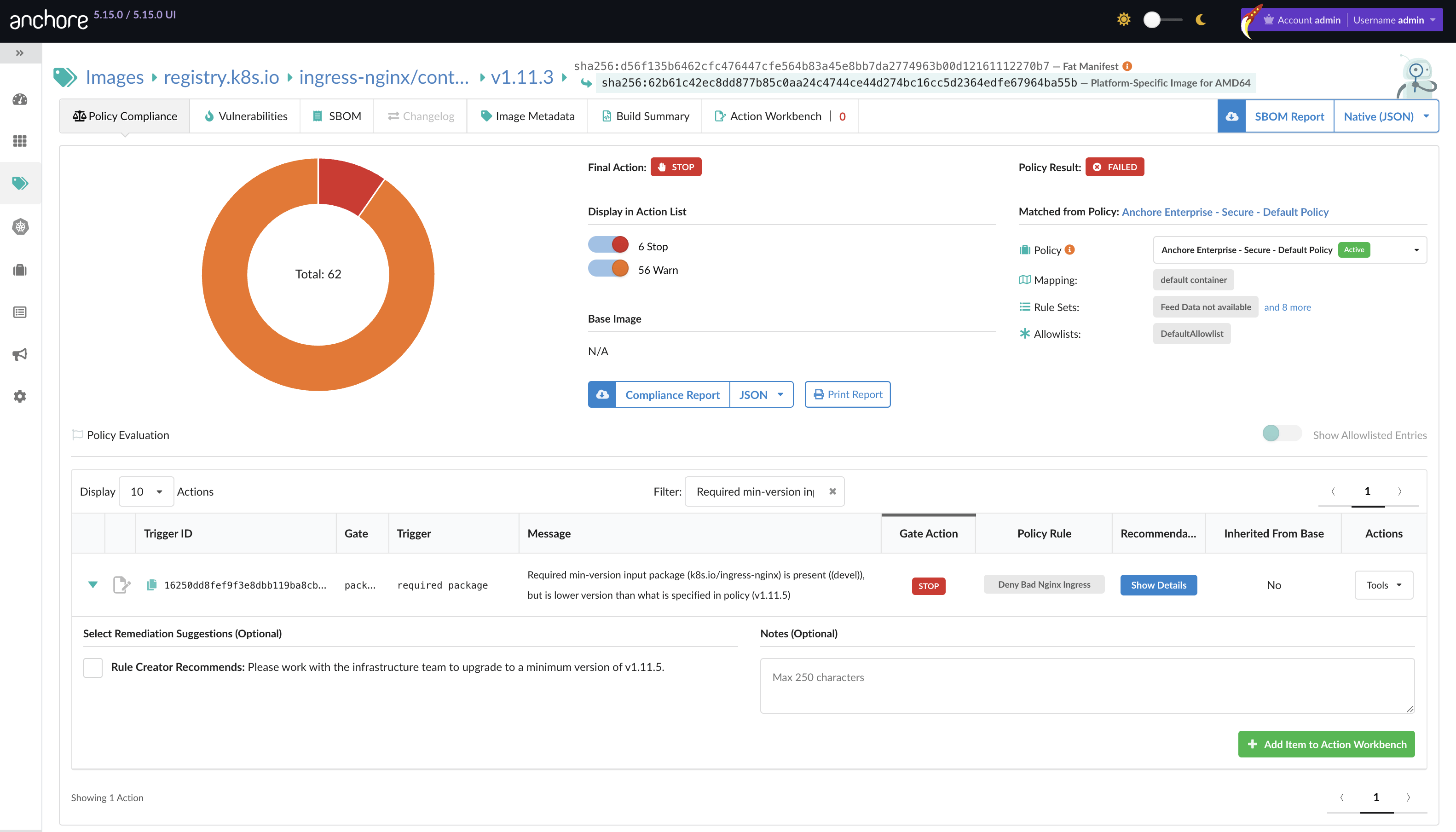Image resolution: width=1456 pixels, height=832 pixels.
Task: Toggle the 6 Stop display switch
Action: [608, 244]
